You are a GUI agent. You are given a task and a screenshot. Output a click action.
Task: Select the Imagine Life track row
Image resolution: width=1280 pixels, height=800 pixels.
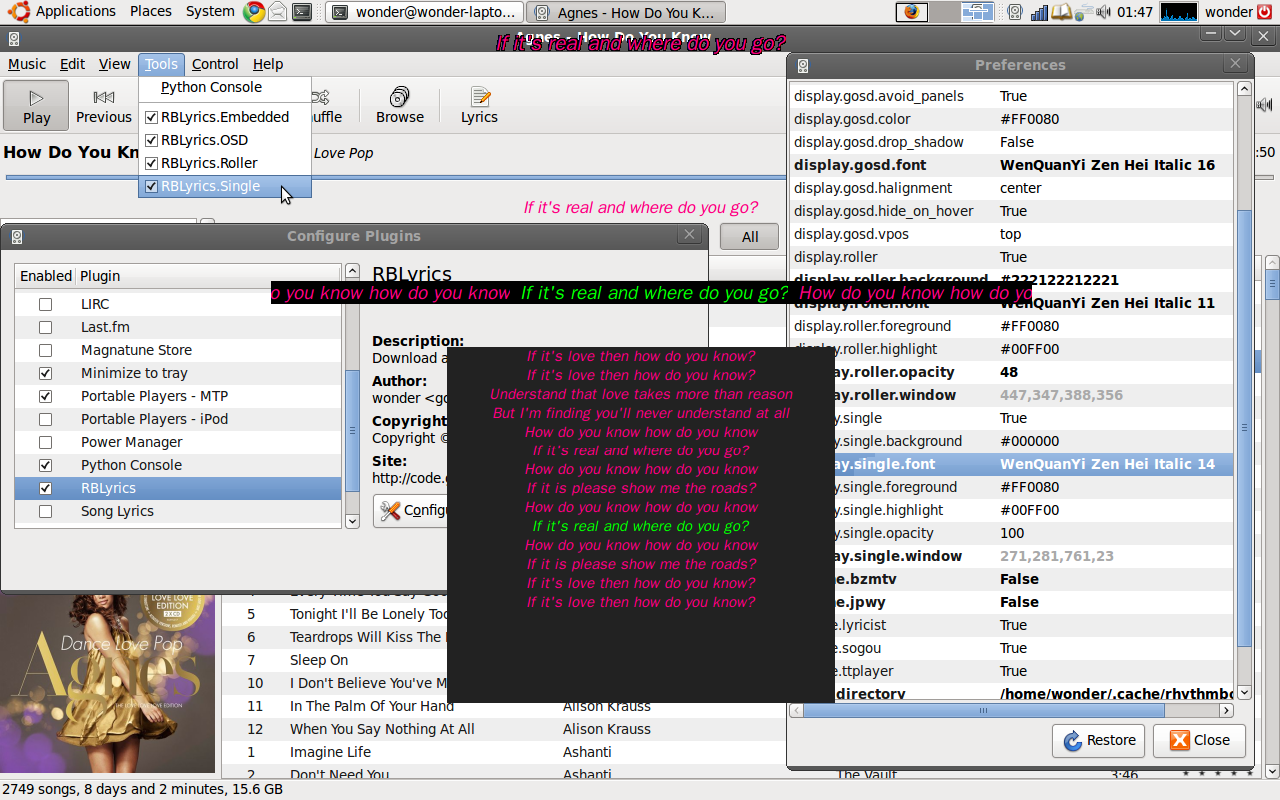[x=330, y=752]
